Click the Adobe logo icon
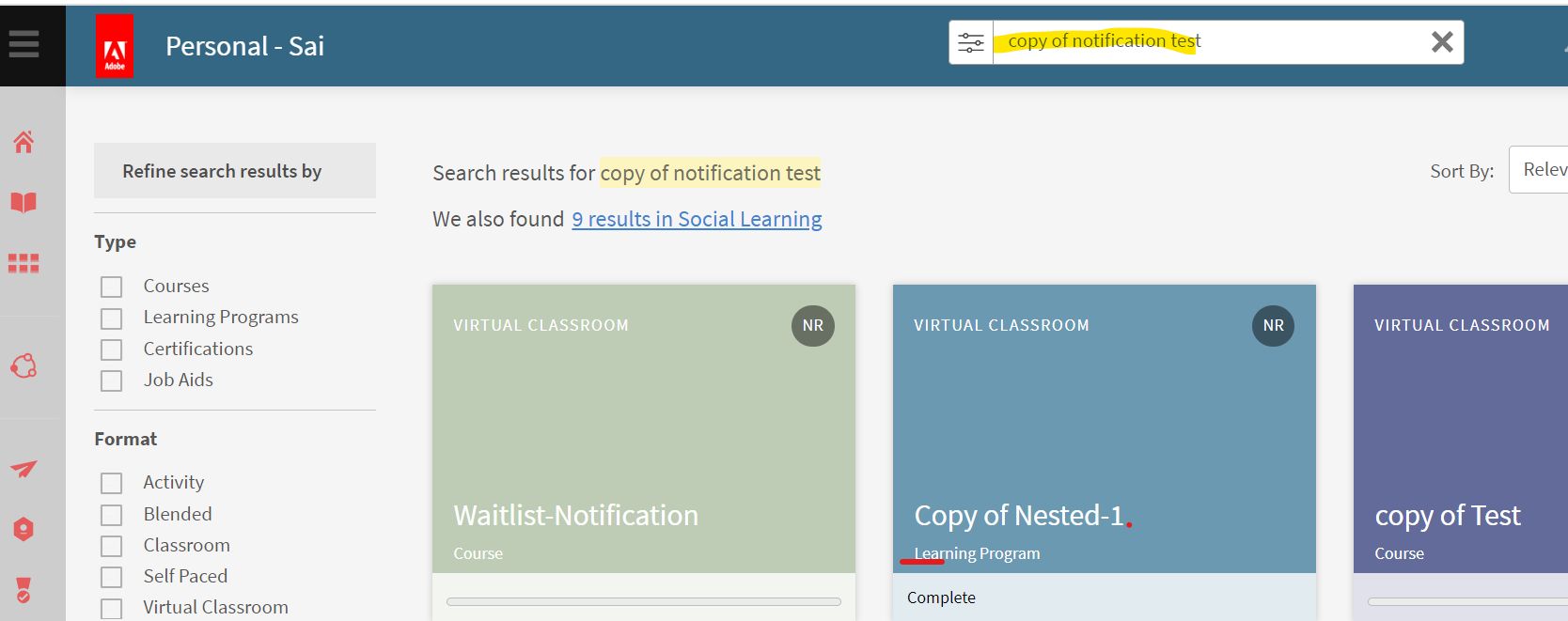Image resolution: width=1568 pixels, height=621 pixels. pos(114,46)
